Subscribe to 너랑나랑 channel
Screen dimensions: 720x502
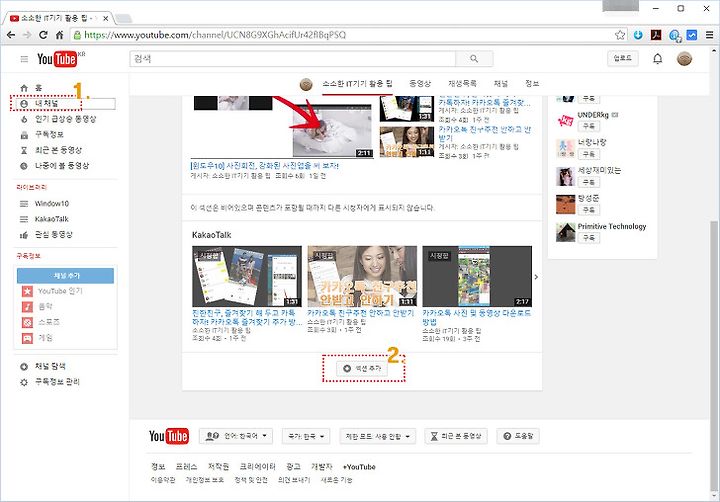pyautogui.click(x=589, y=154)
